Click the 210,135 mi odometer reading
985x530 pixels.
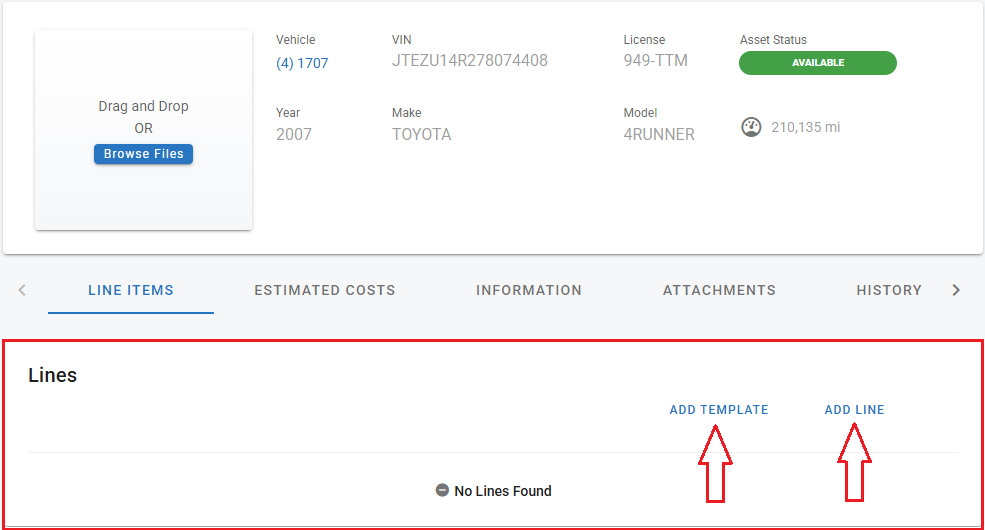point(805,128)
